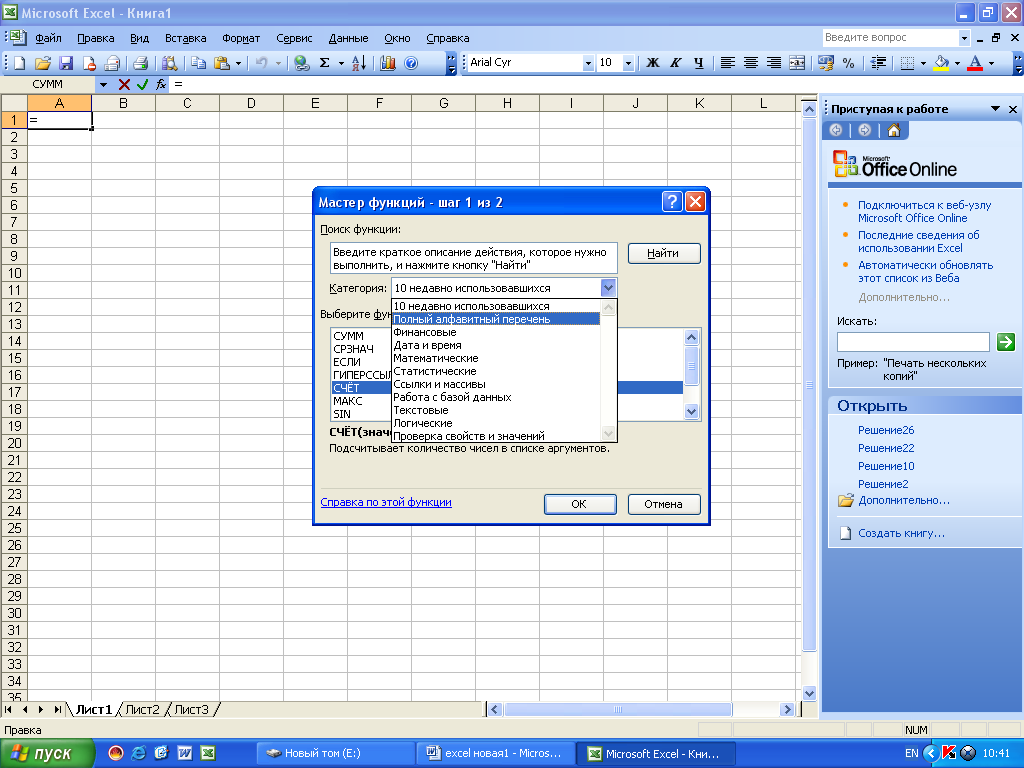This screenshot has width=1024, height=768.
Task: Copy the selection with the Copy icon
Action: 199,63
